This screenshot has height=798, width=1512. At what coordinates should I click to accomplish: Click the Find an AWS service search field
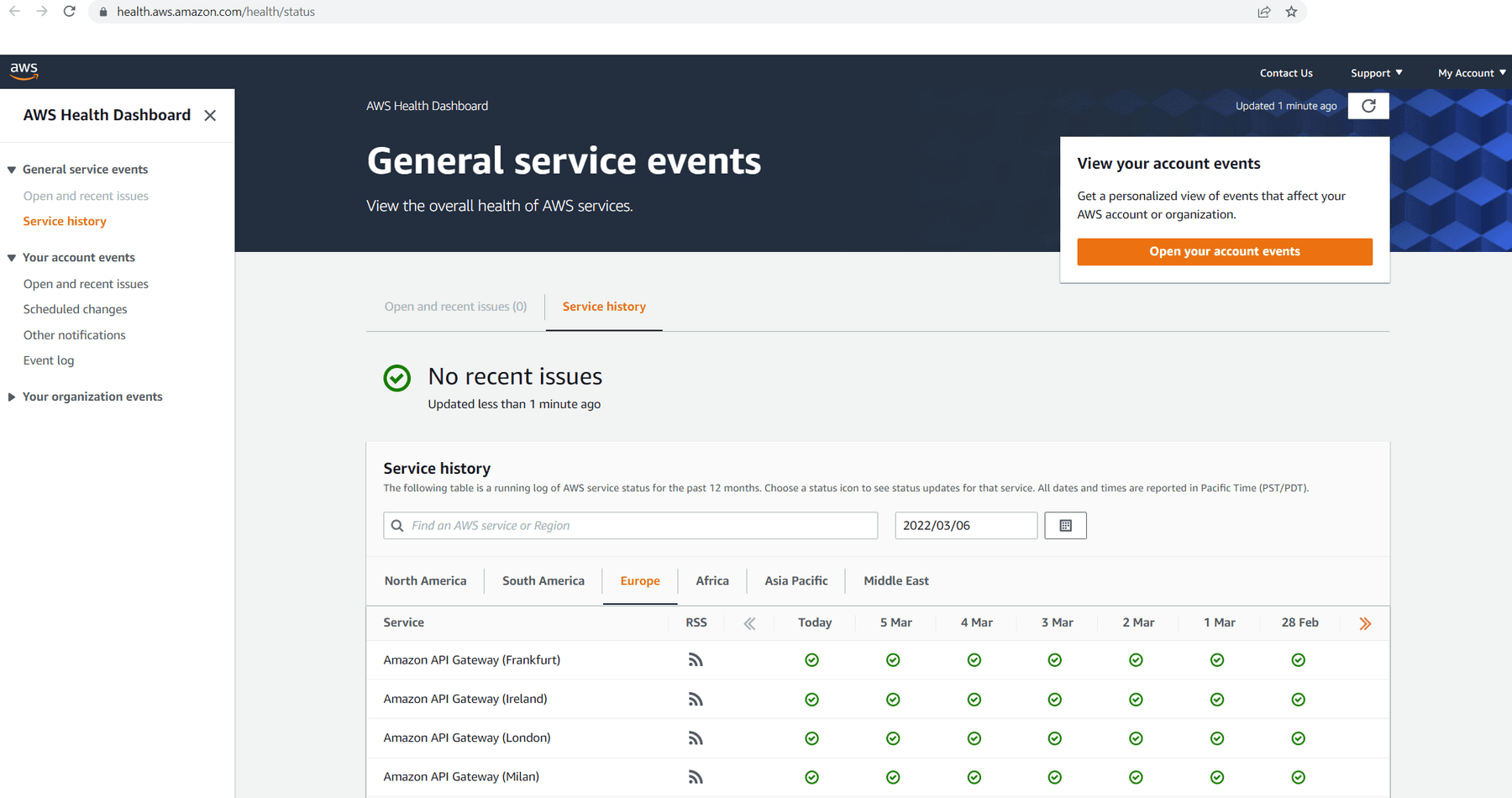pos(638,526)
